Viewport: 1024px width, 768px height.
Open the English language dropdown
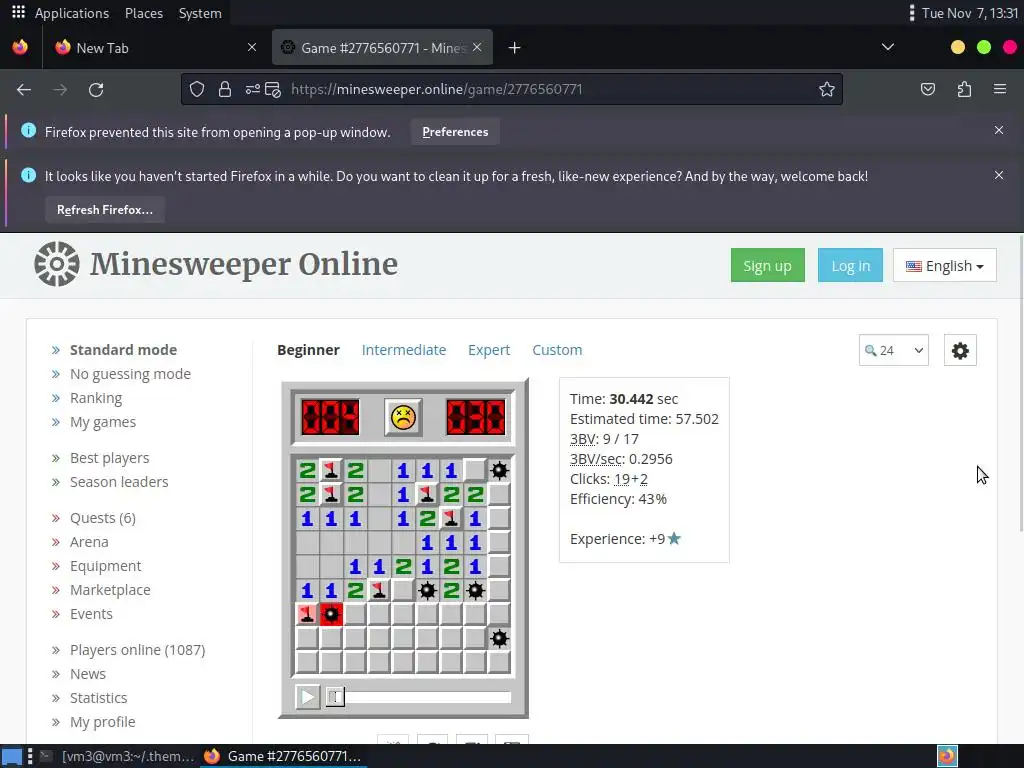pos(944,266)
